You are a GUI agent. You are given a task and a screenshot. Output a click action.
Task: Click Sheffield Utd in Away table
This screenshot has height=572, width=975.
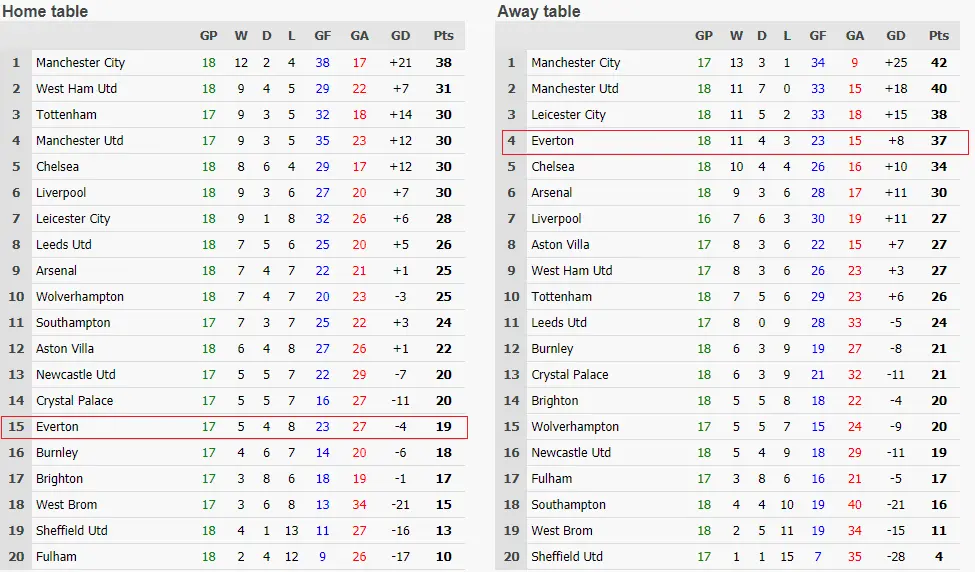coord(567,557)
